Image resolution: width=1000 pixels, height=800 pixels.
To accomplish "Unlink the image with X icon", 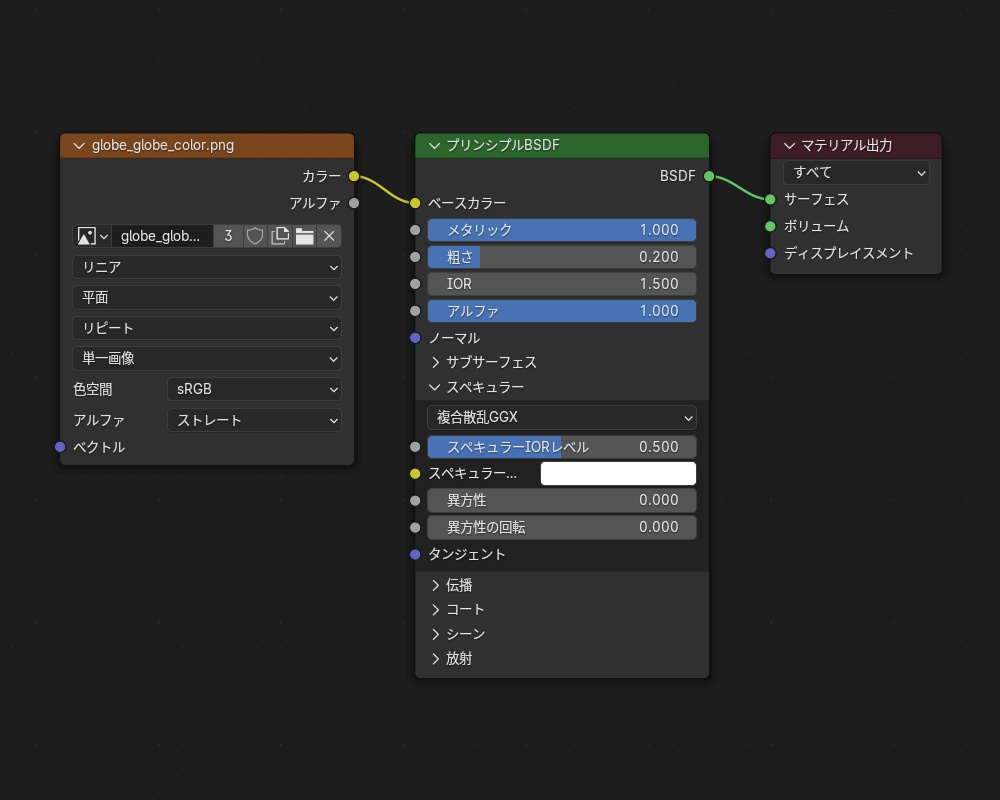I will coord(329,236).
